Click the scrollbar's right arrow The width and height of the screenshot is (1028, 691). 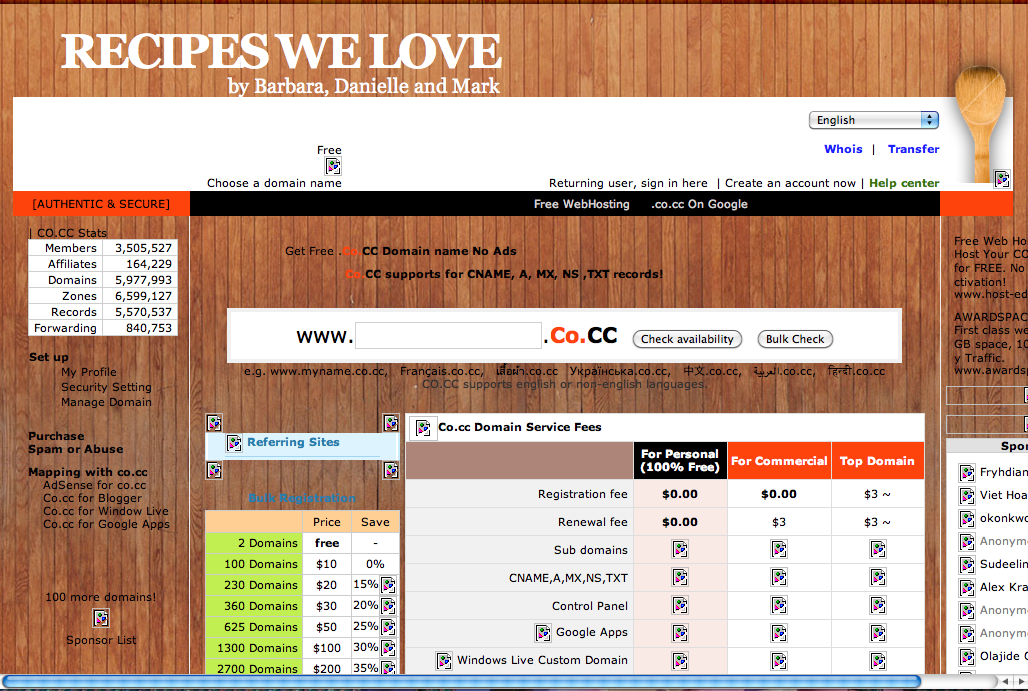pyautogui.click(x=1021, y=682)
